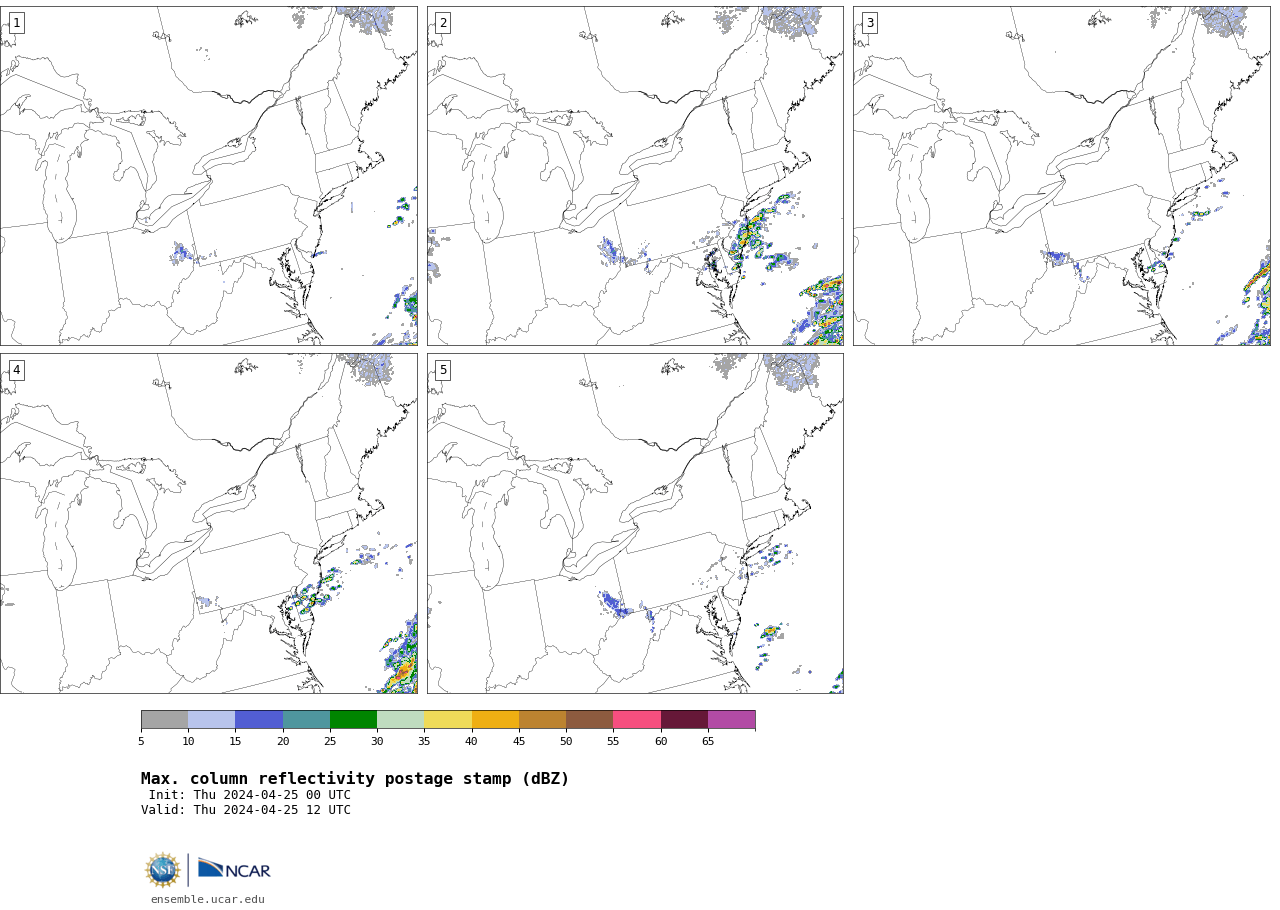Click the NCAR logo
This screenshot has height=910, width=1280.
[x=234, y=870]
